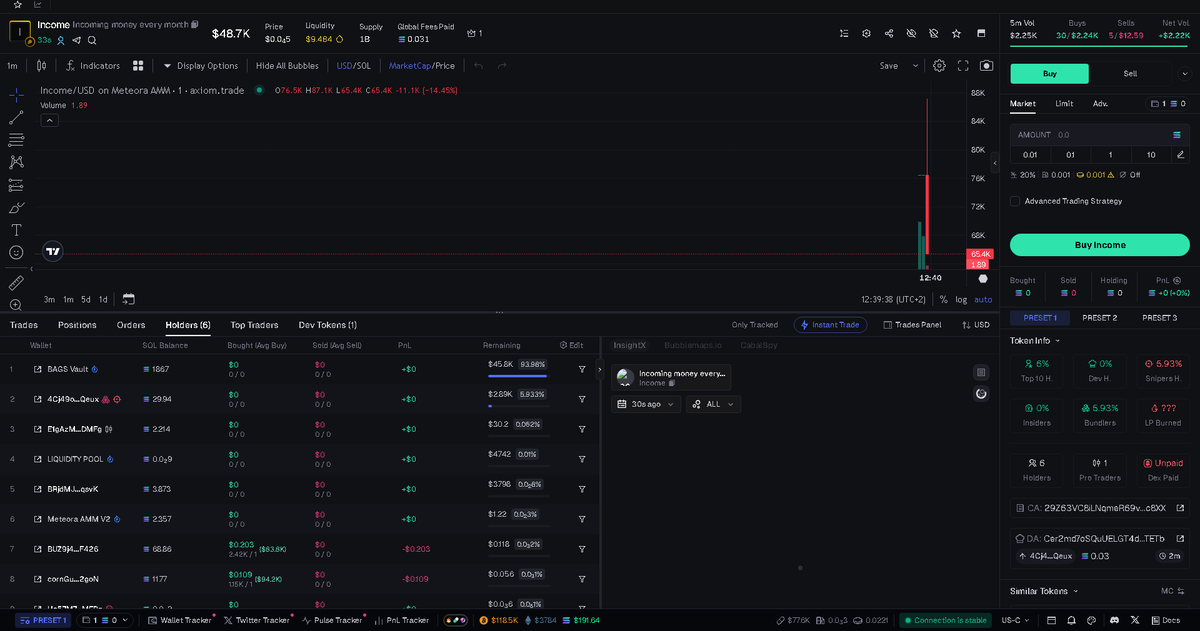The height and width of the screenshot is (631, 1200).
Task: Collapse the chart legend arrow
Action: tap(49, 120)
